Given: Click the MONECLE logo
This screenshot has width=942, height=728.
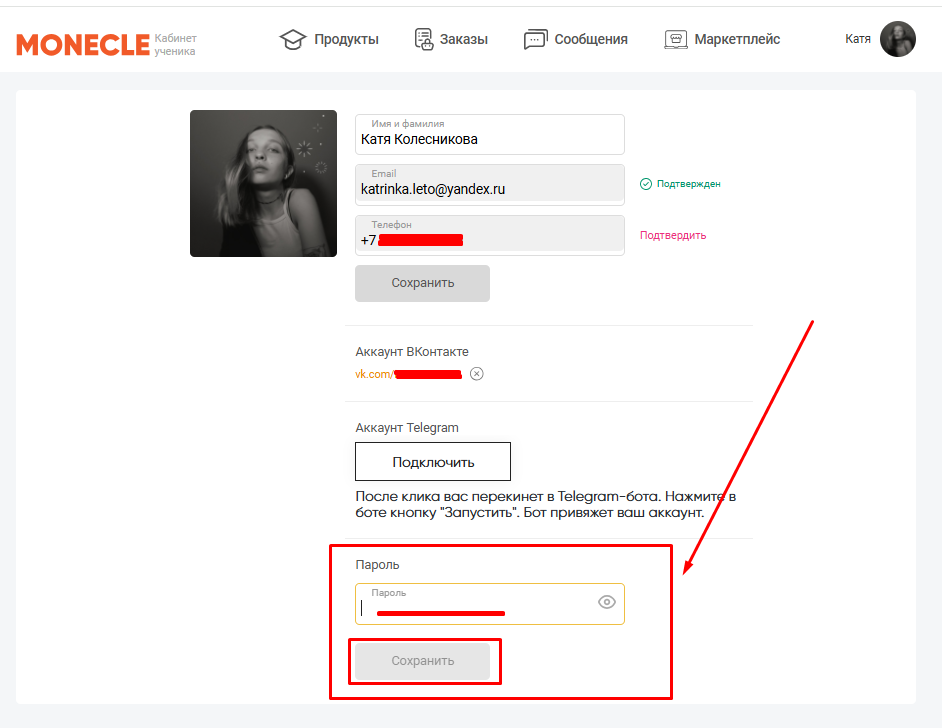Looking at the screenshot, I should click(82, 44).
